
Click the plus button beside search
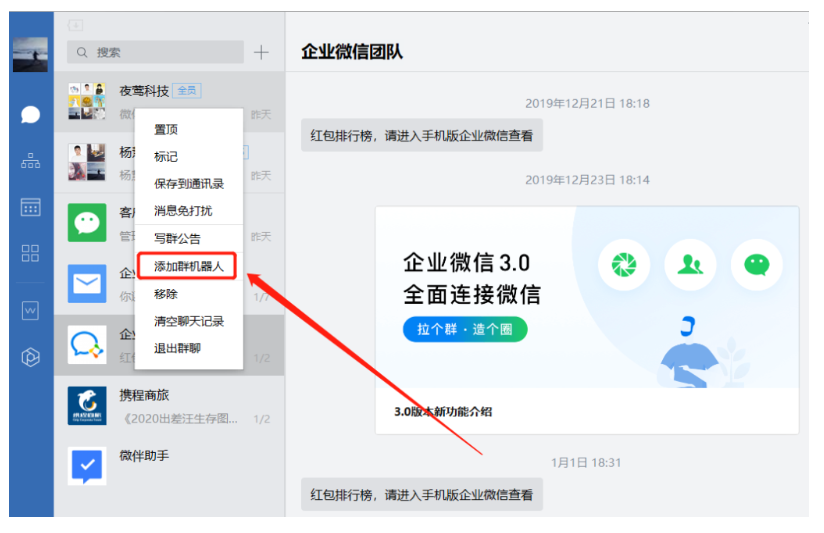coord(261,52)
